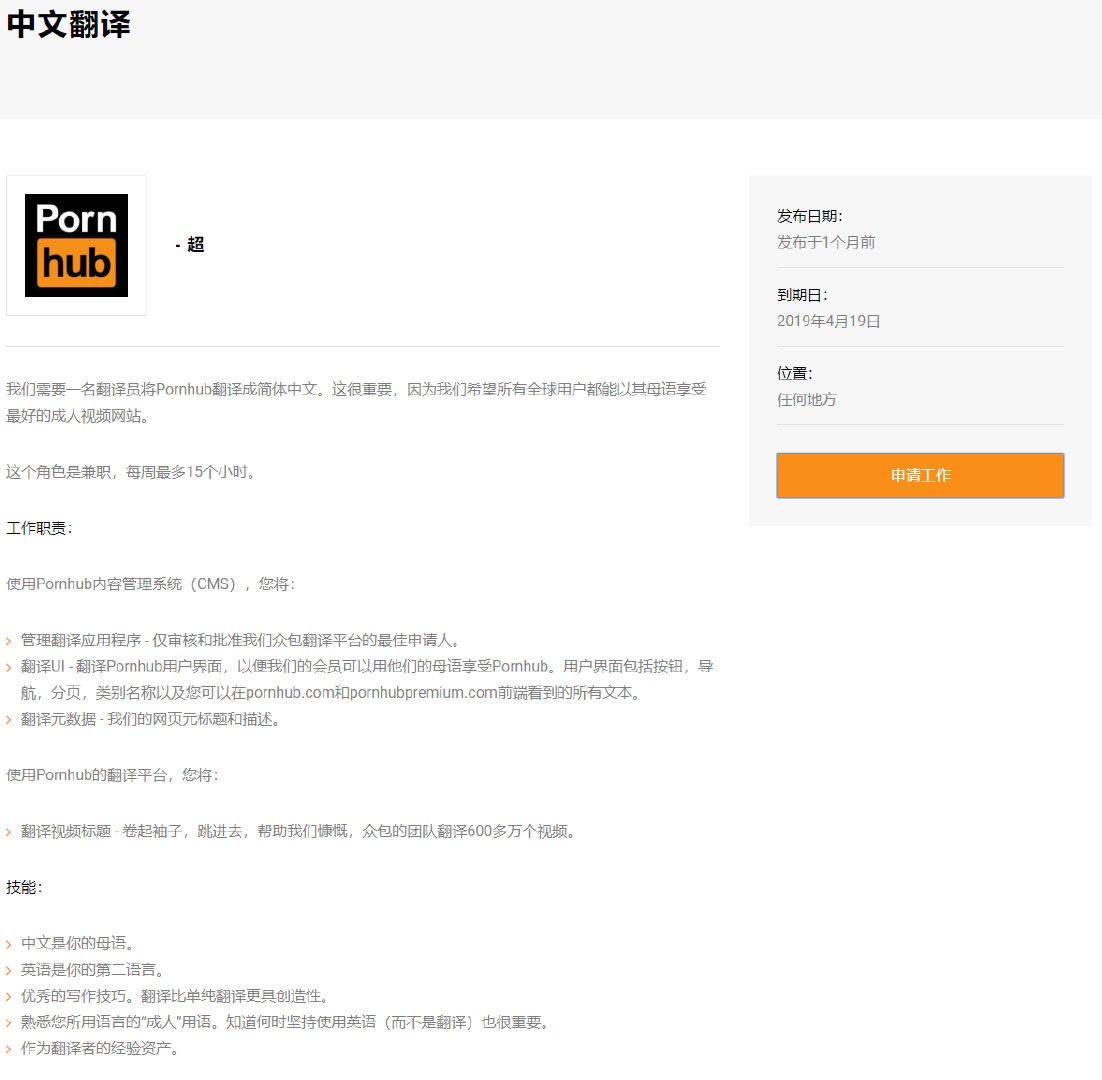Click the 申请工作 apply button
The image size is (1102, 1080).
[919, 475]
